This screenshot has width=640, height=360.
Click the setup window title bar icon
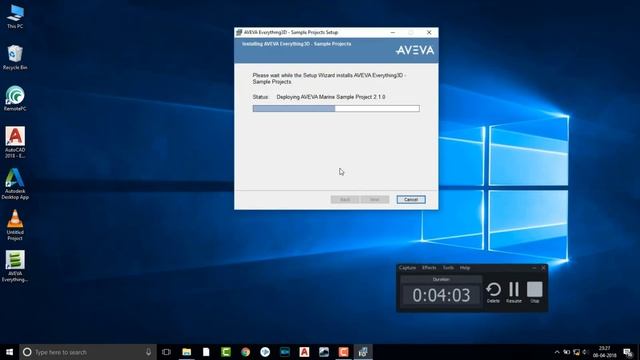239,32
